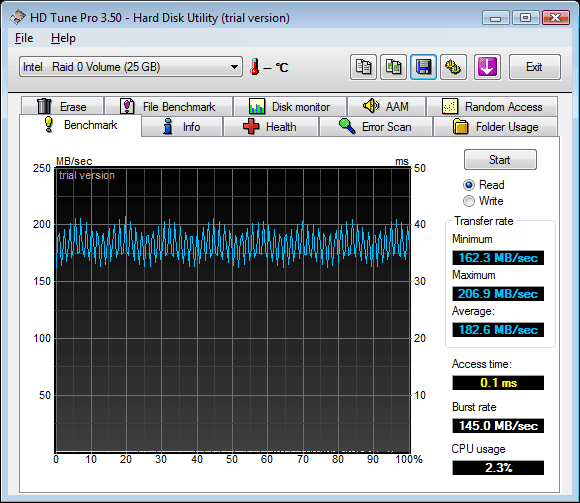Copy info to clipboard toolbar icon
The width and height of the screenshot is (580, 503).
pos(363,67)
